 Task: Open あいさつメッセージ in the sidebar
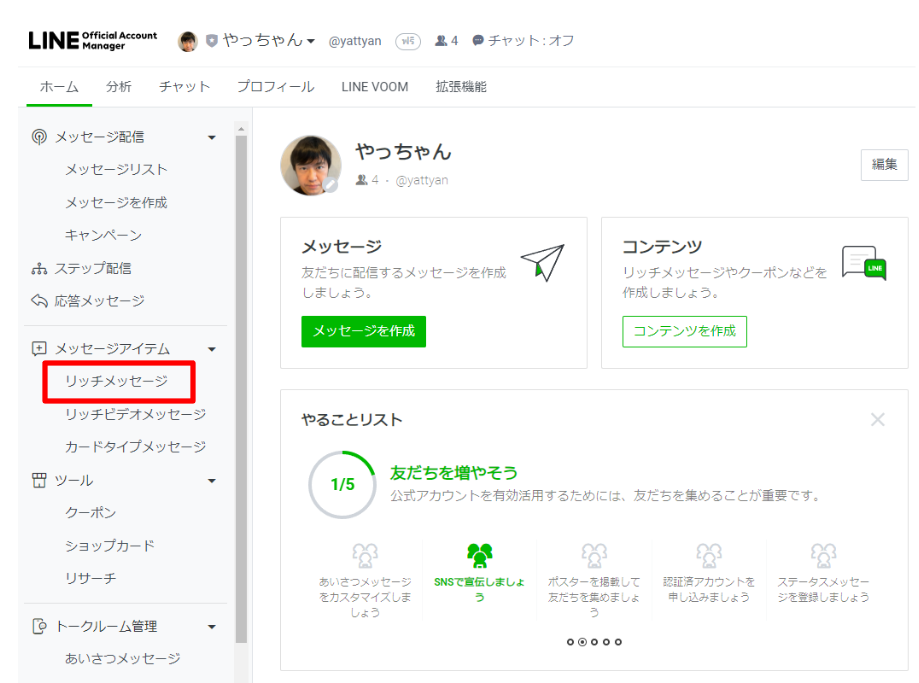pyautogui.click(x=122, y=658)
